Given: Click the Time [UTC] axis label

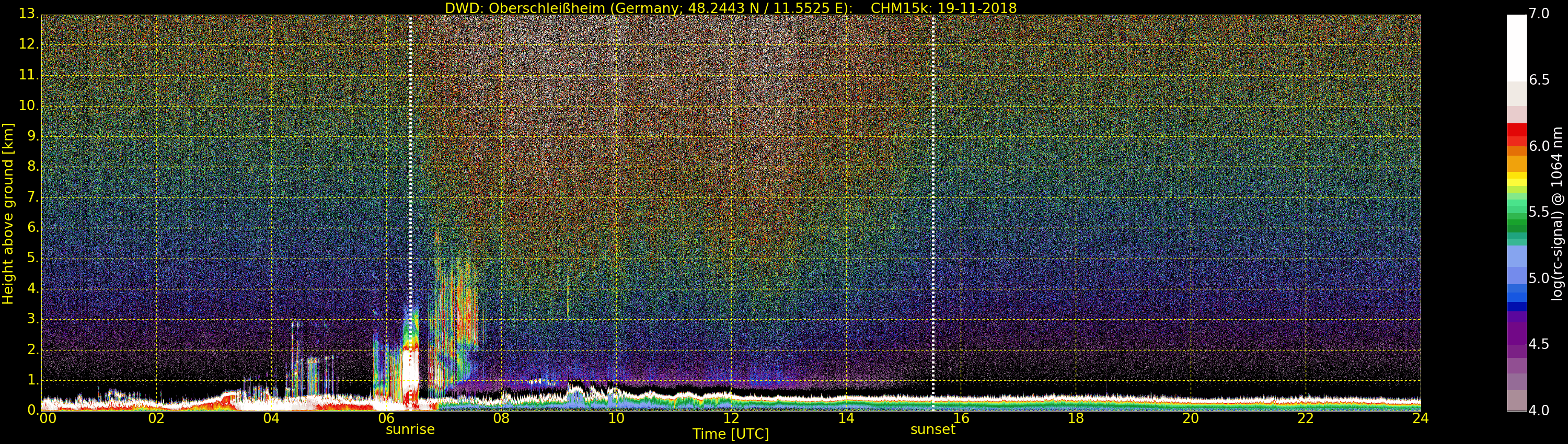Looking at the screenshot, I should [x=731, y=434].
